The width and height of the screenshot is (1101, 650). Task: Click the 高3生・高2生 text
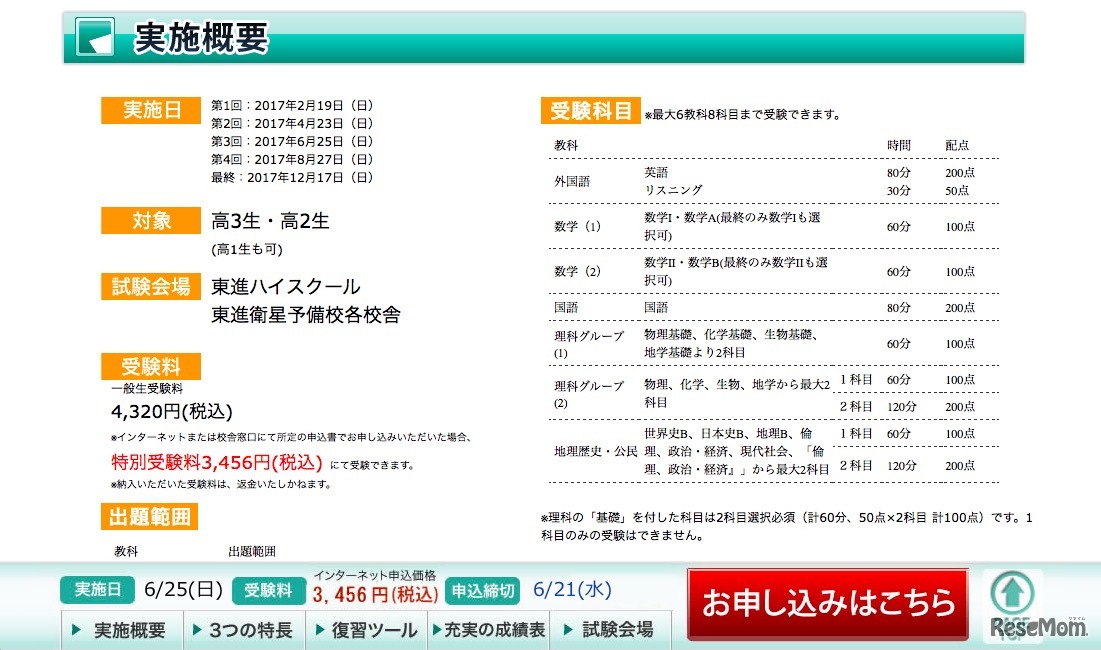[x=270, y=221]
